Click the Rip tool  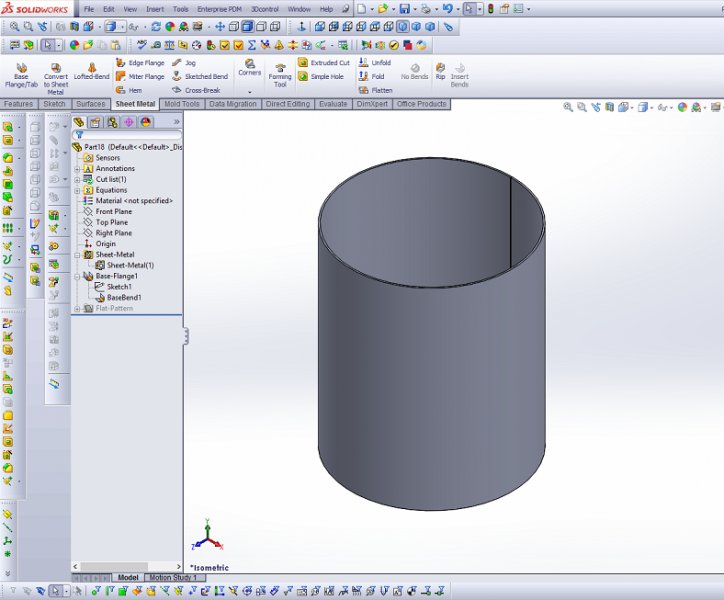pos(440,70)
